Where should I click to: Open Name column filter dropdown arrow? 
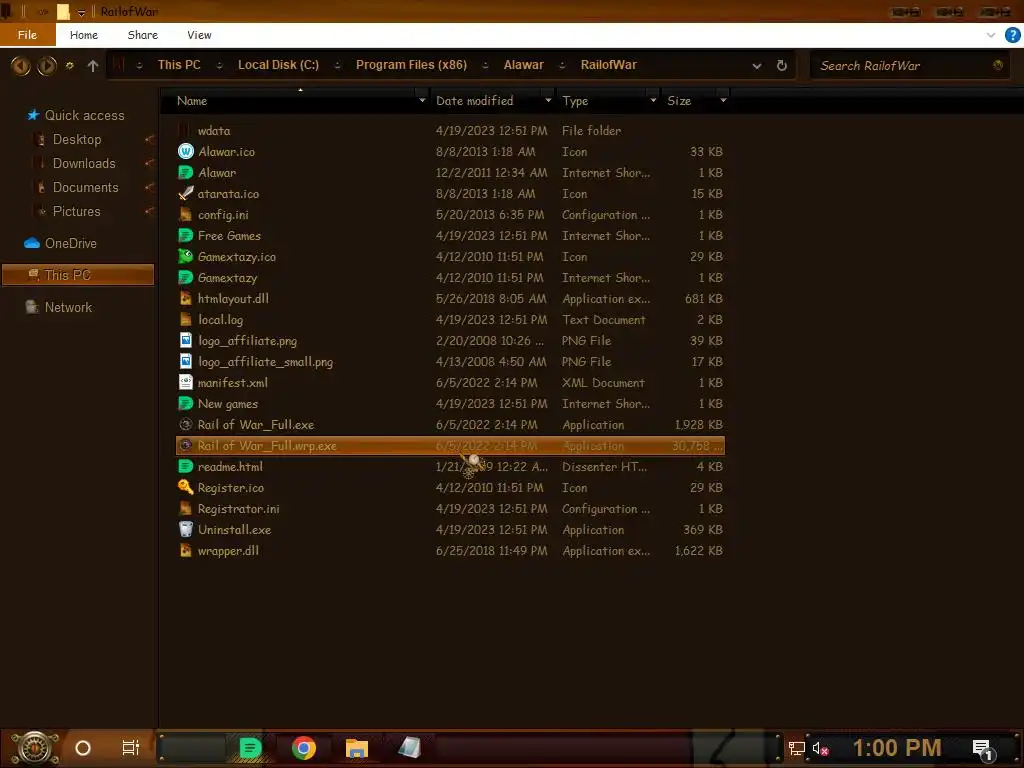coord(422,101)
